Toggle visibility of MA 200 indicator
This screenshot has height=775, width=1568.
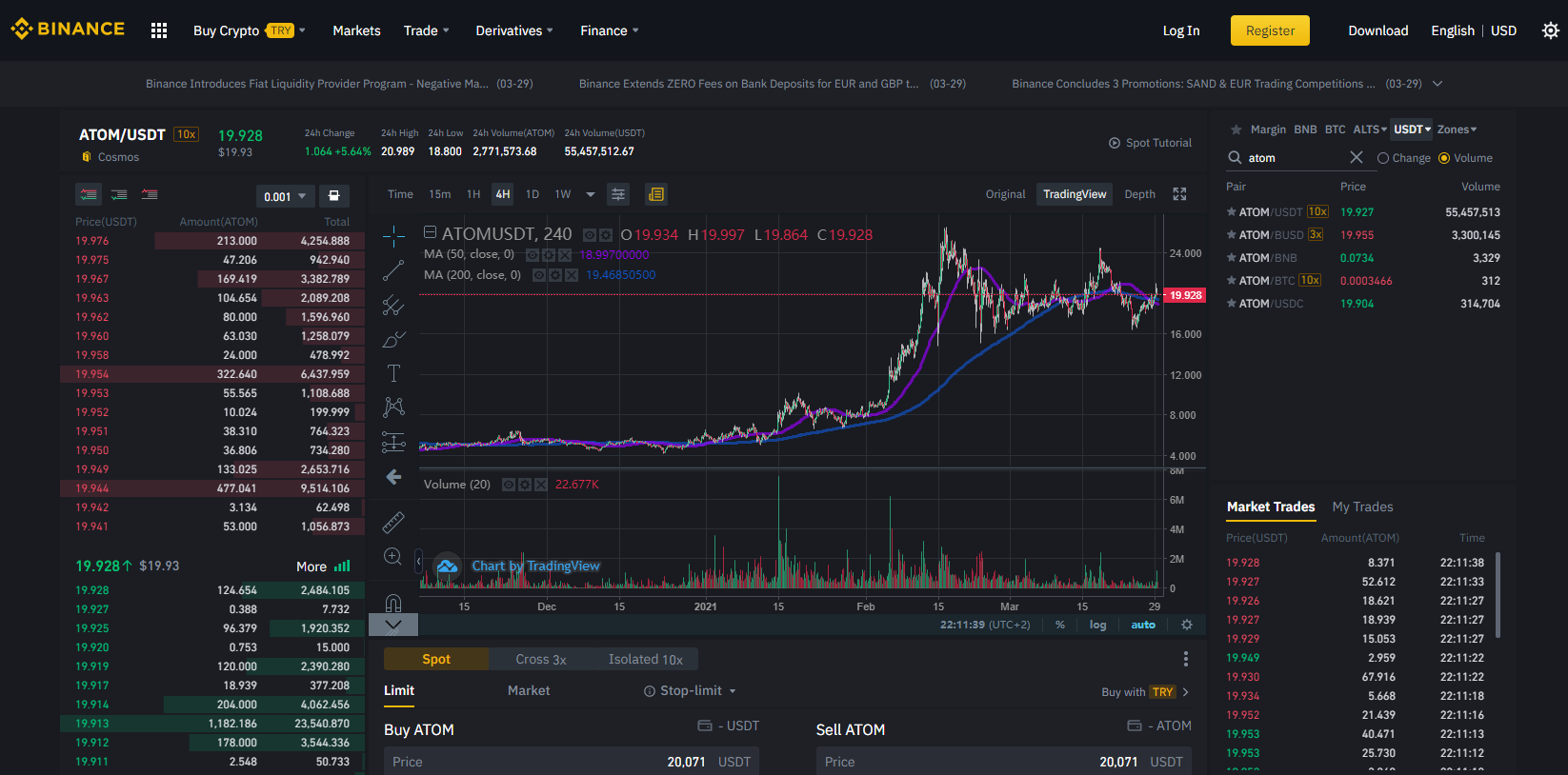(x=539, y=275)
